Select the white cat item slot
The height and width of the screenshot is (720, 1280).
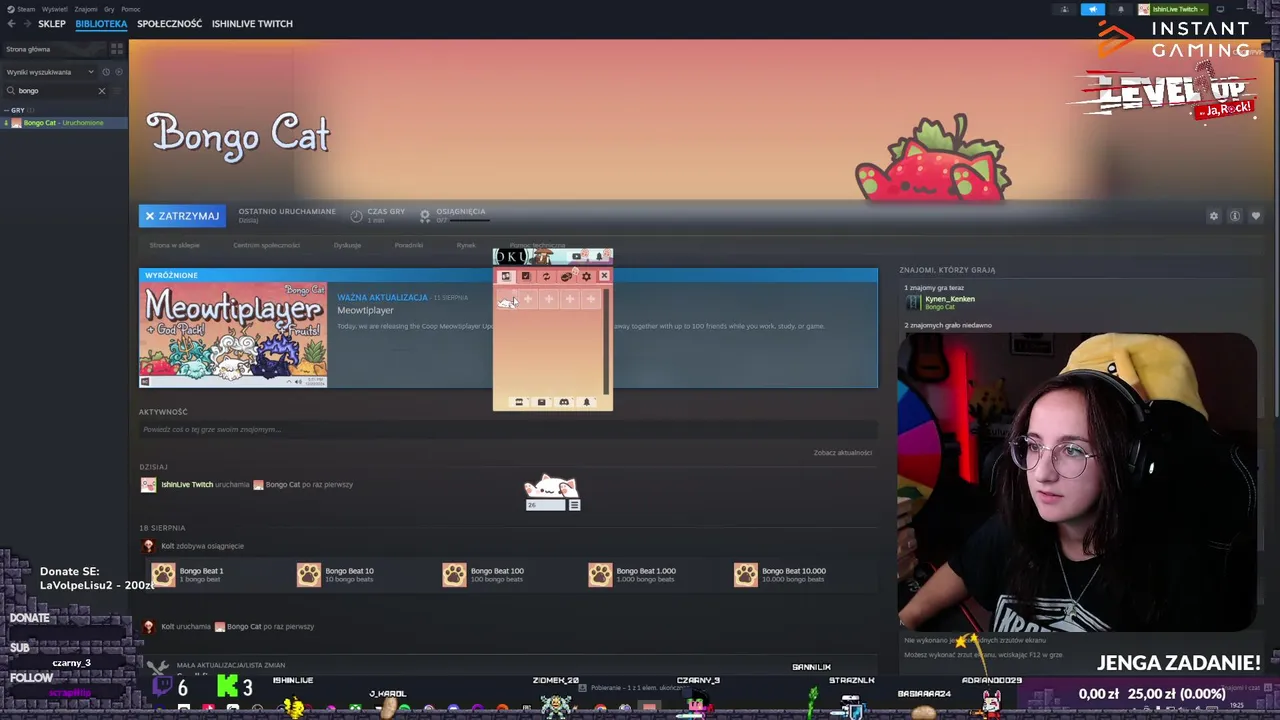click(507, 300)
